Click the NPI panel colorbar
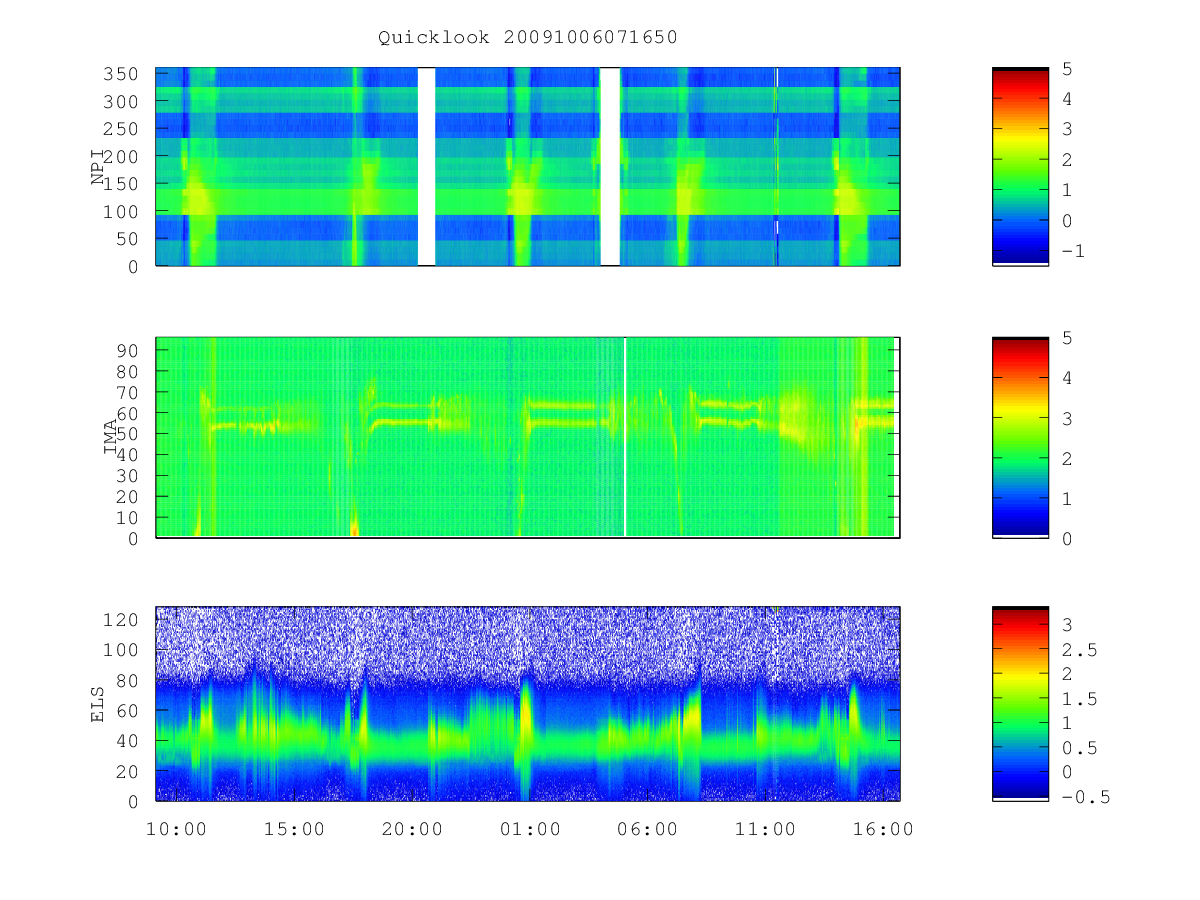1200x900 pixels. 1020,167
